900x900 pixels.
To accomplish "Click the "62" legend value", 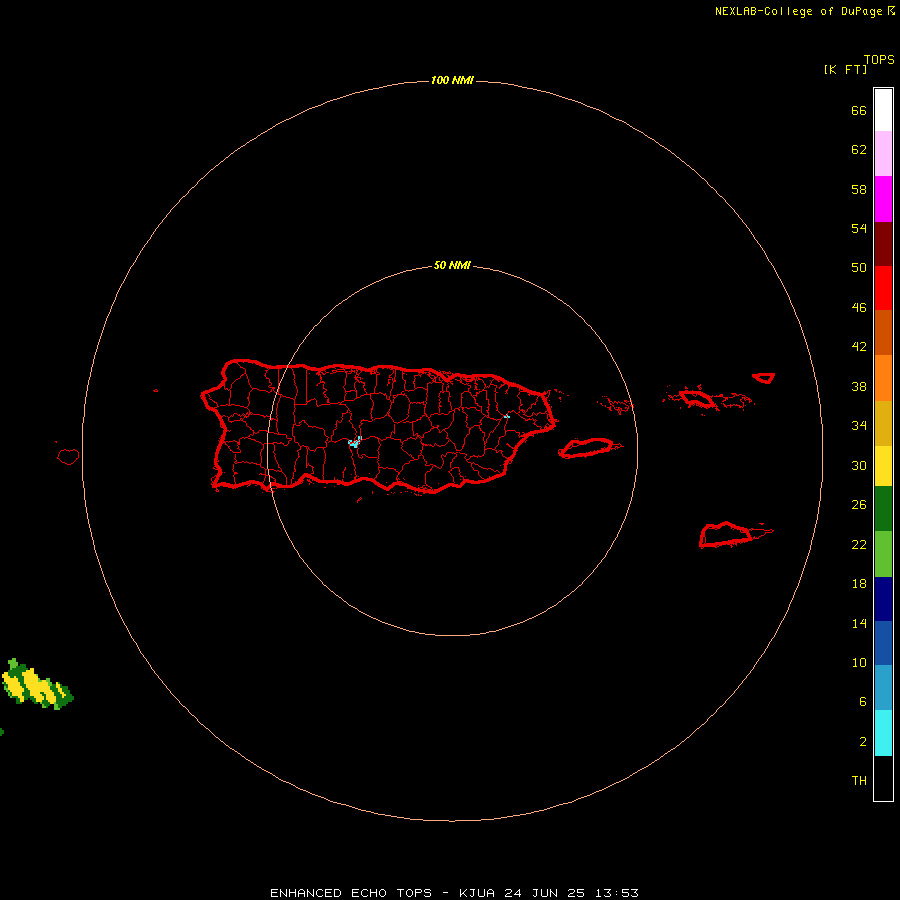I will point(859,150).
